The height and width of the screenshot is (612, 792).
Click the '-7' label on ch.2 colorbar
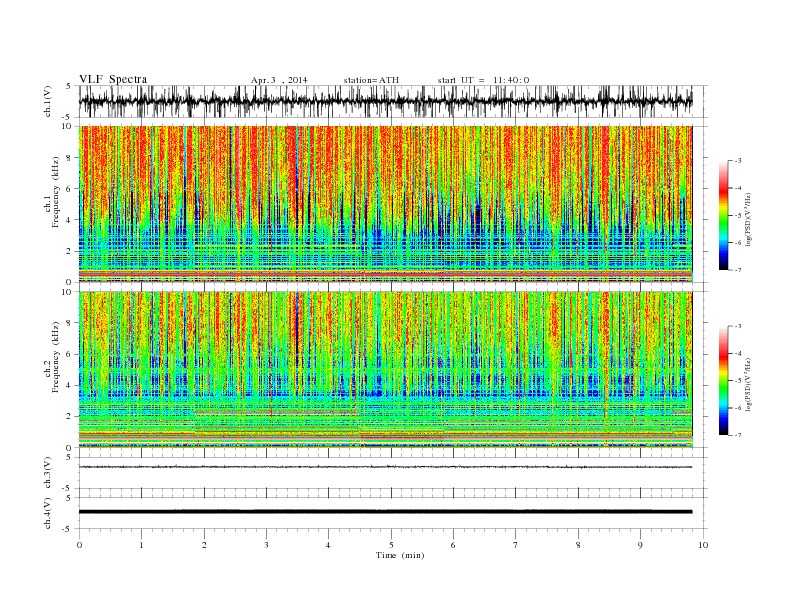[x=738, y=435]
